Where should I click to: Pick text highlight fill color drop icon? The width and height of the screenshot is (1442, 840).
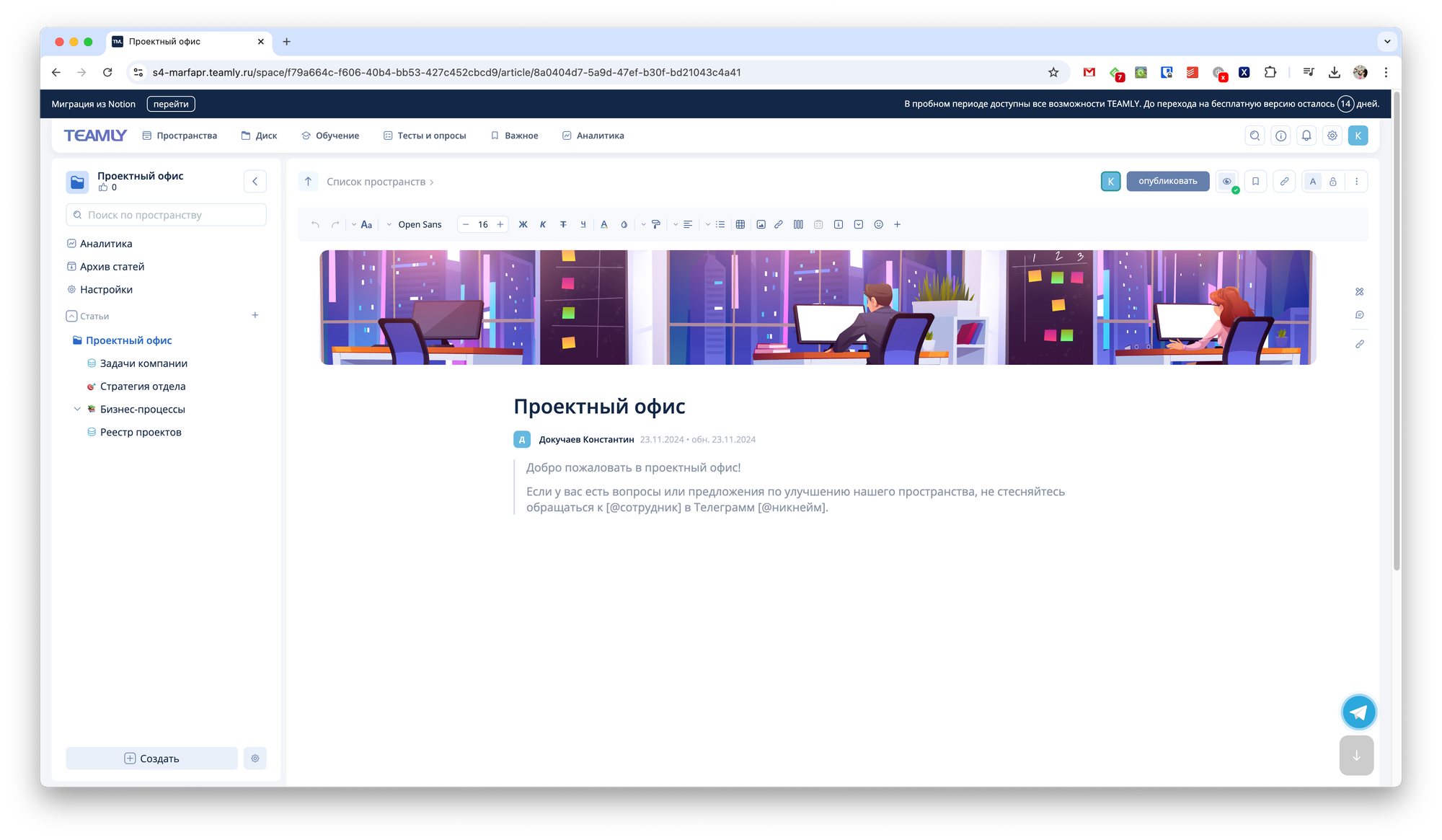coord(624,224)
